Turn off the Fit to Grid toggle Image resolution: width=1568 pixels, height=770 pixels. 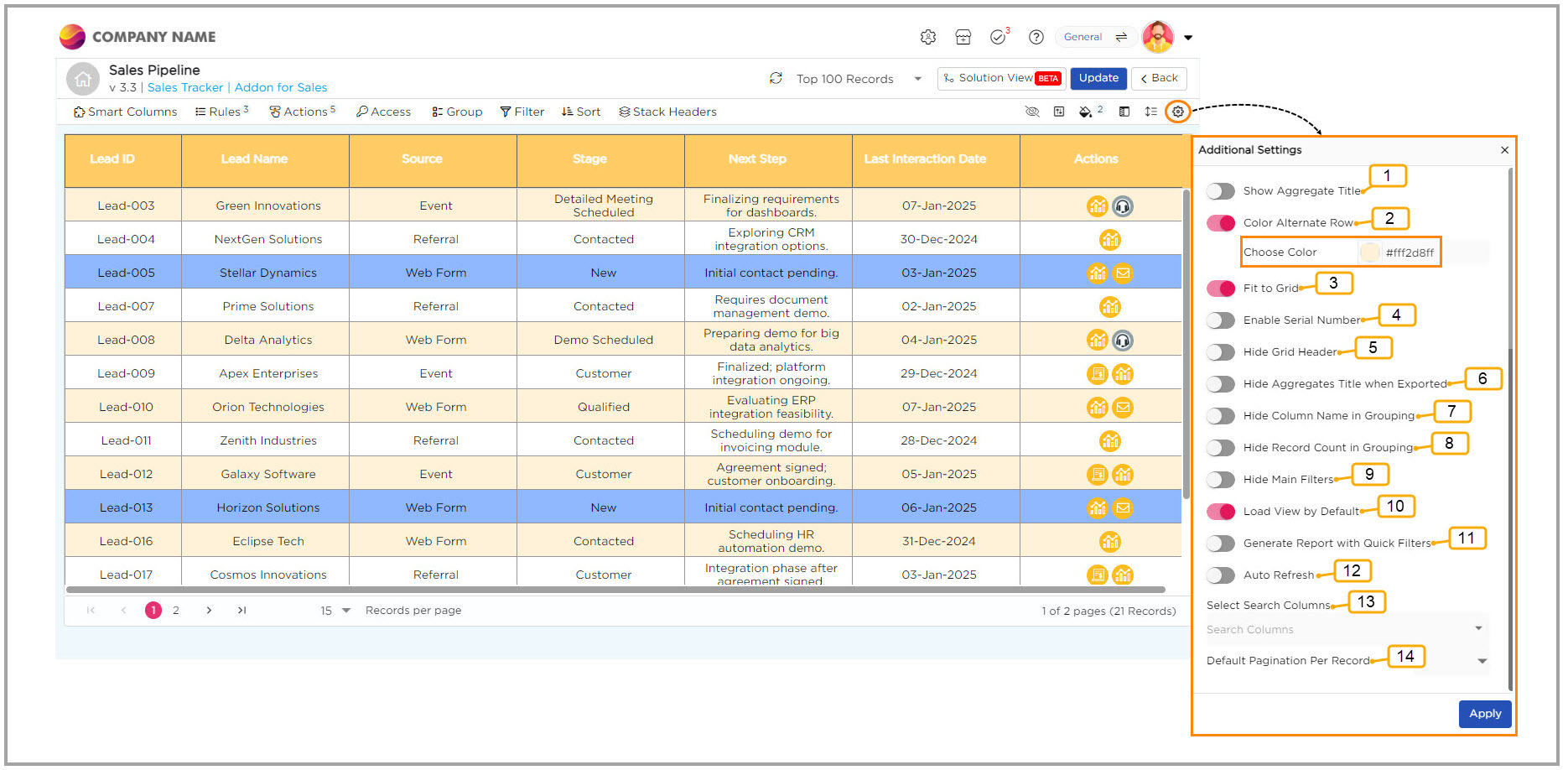(1221, 289)
